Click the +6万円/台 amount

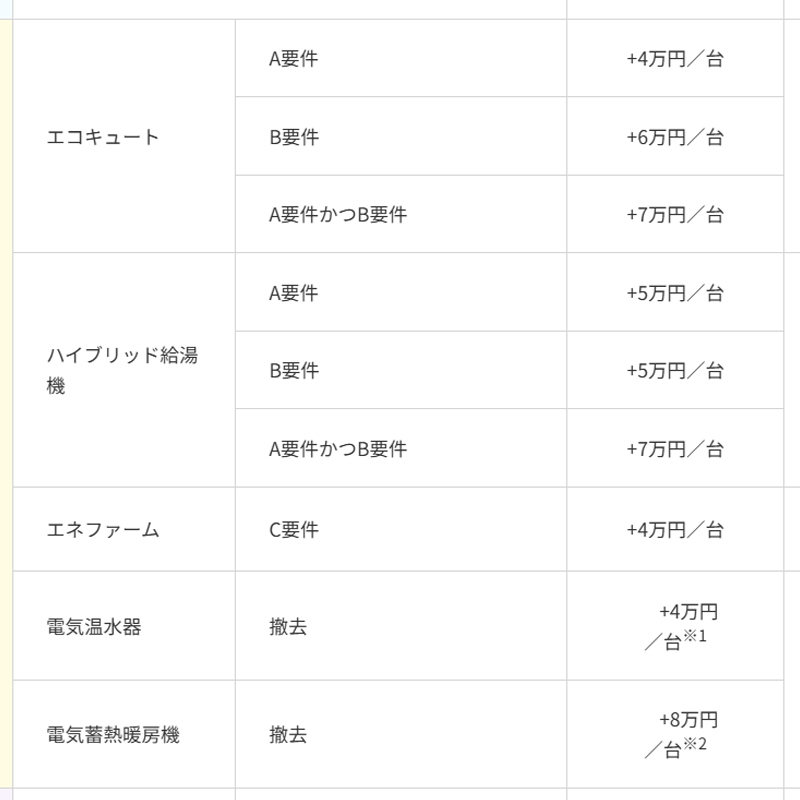675,137
